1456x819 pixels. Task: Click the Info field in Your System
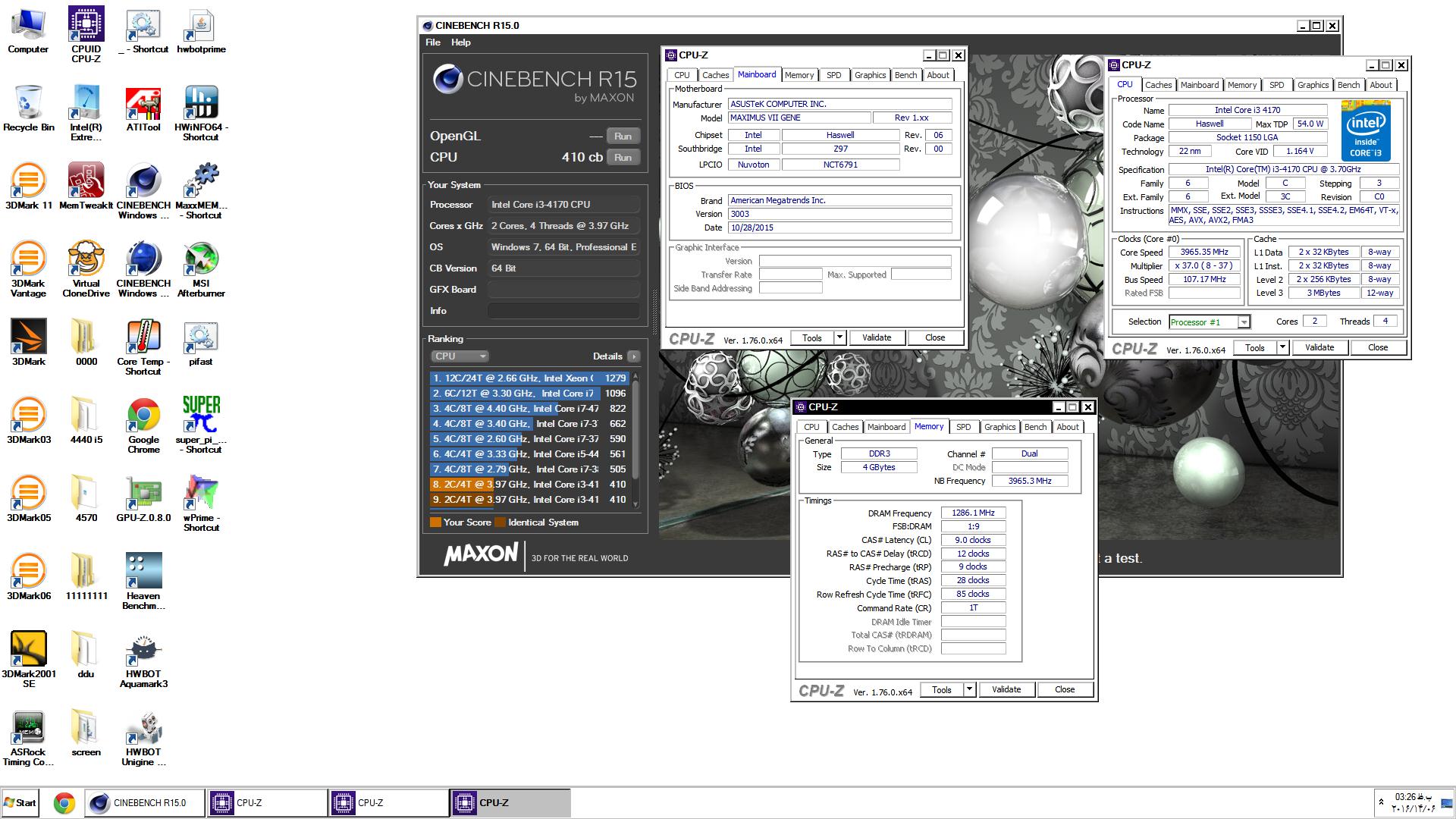[563, 311]
